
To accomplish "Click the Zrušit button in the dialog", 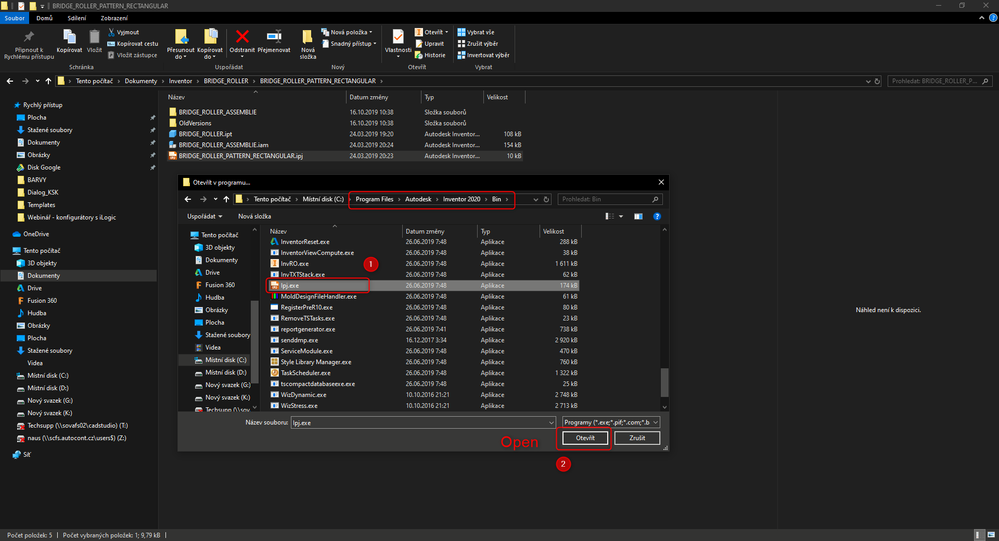I will point(637,438).
